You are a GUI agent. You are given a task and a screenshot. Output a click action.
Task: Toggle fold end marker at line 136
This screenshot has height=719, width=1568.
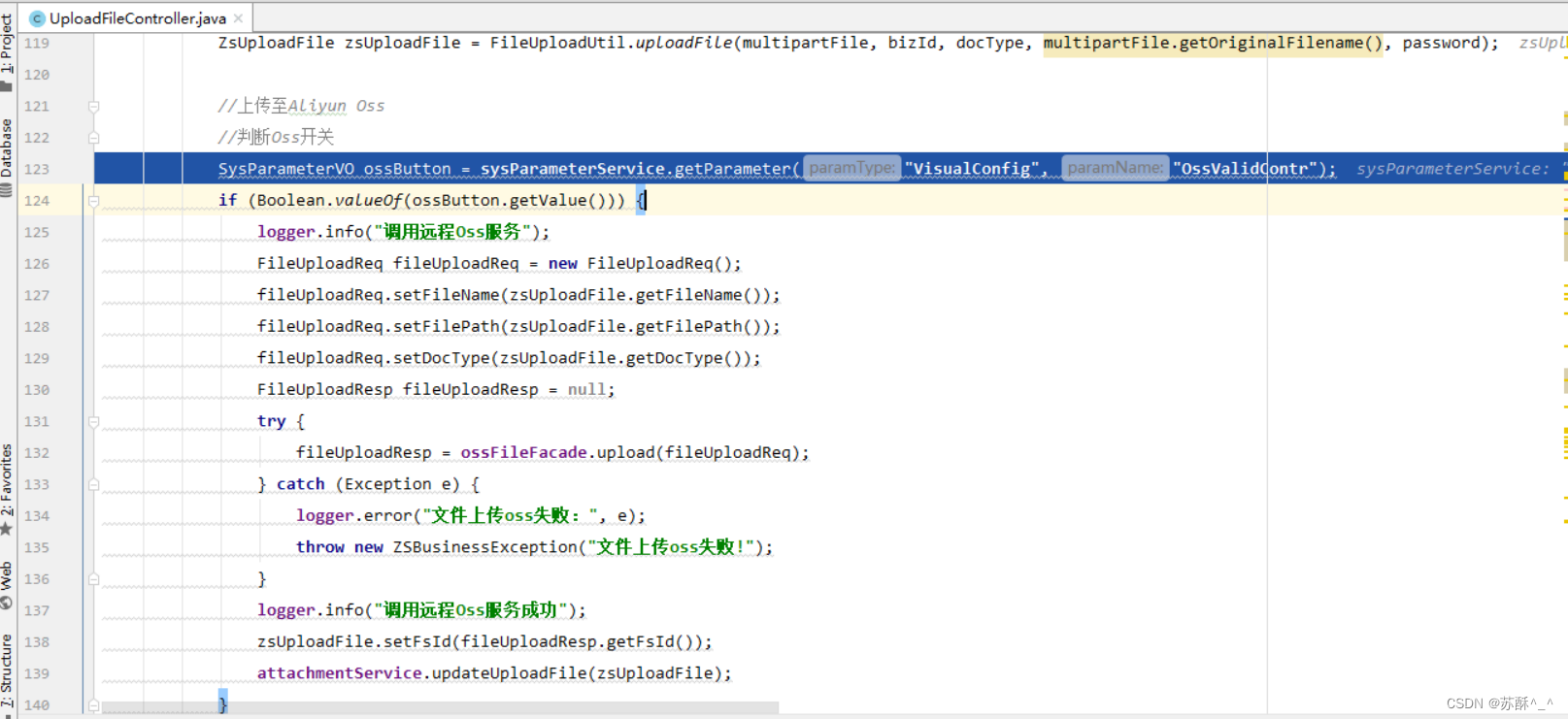click(94, 579)
